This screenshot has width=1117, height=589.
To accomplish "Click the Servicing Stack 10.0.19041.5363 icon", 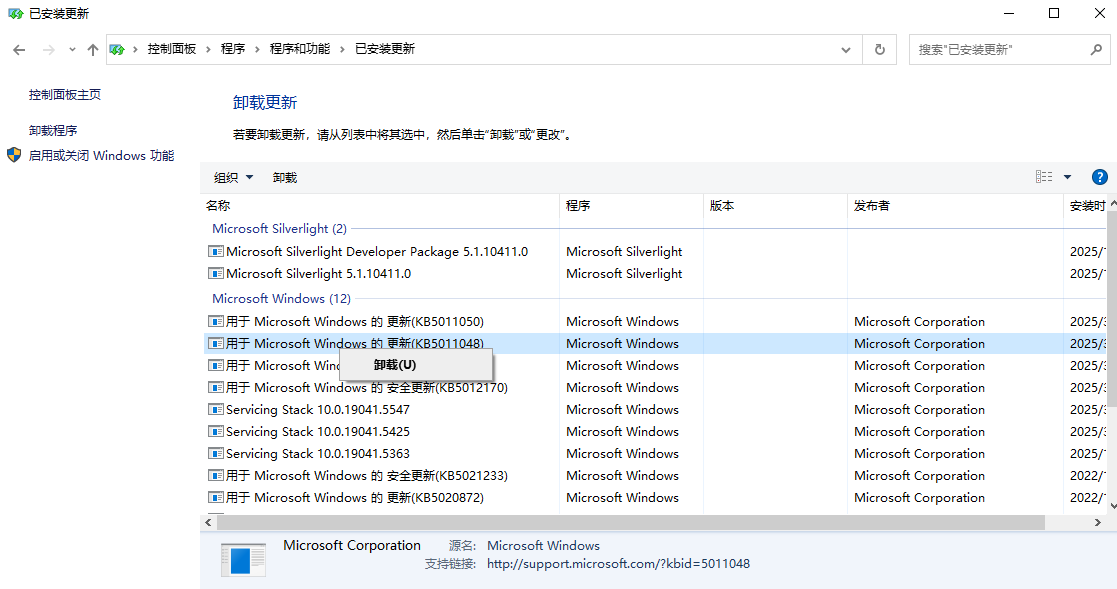I will point(216,454).
